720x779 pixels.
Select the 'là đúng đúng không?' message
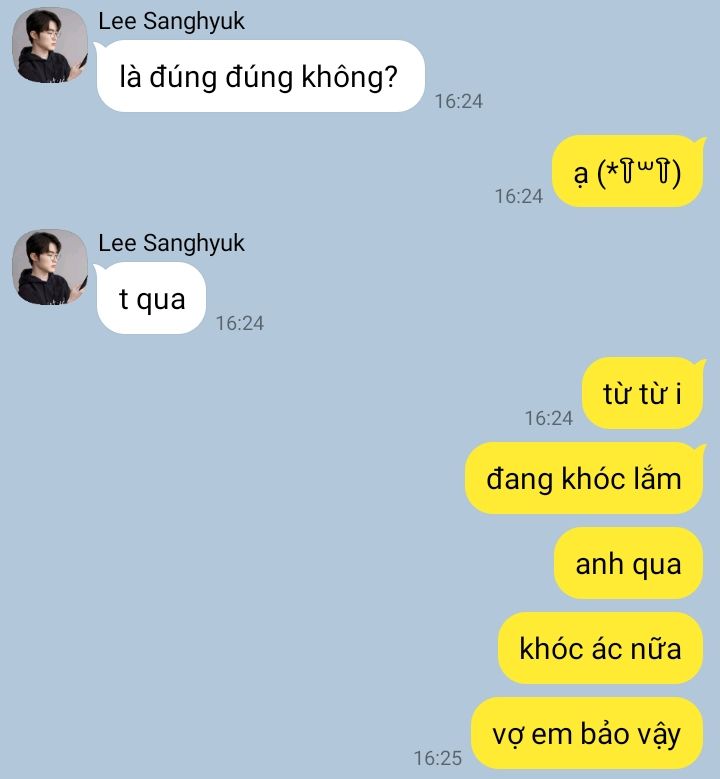coord(260,76)
